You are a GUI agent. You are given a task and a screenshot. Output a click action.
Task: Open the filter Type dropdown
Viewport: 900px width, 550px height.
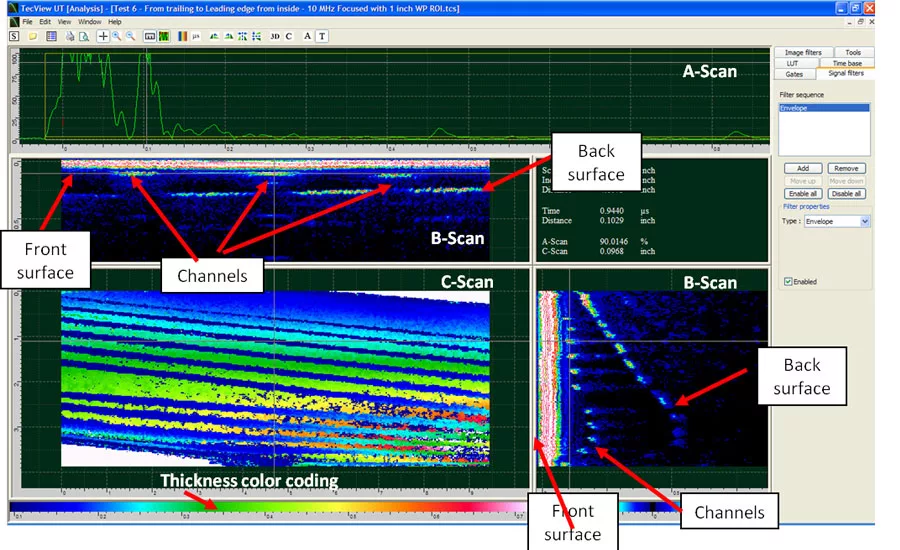click(837, 222)
